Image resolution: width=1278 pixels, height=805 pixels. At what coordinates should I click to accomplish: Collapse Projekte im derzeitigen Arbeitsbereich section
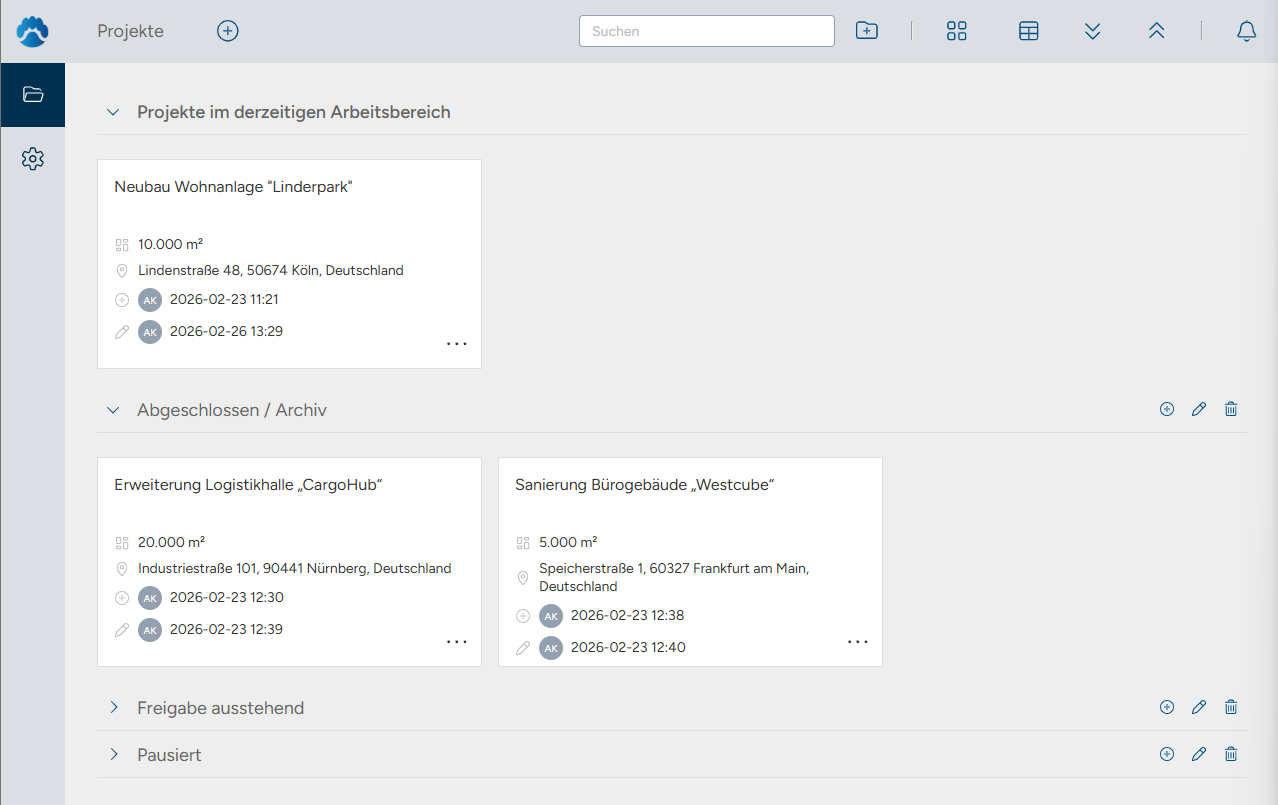click(113, 112)
